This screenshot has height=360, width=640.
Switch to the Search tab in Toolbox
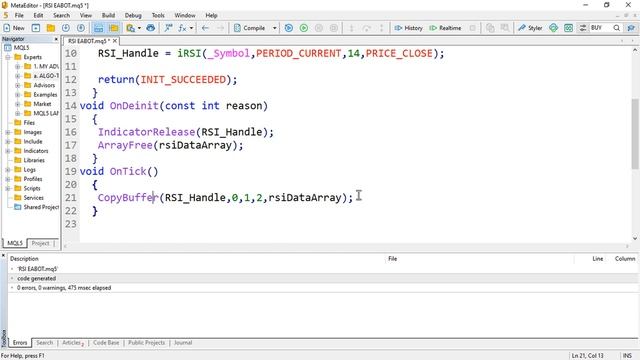[44, 343]
